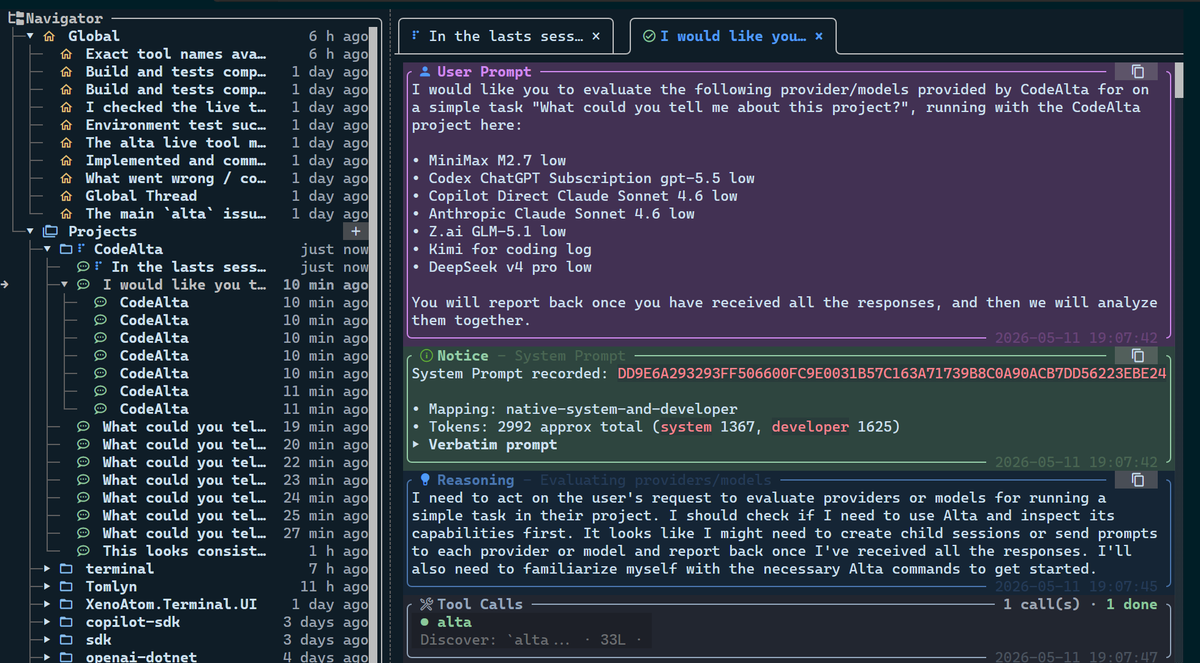This screenshot has height=663, width=1200.
Task: Copy the Reasoning block
Action: (x=1137, y=480)
